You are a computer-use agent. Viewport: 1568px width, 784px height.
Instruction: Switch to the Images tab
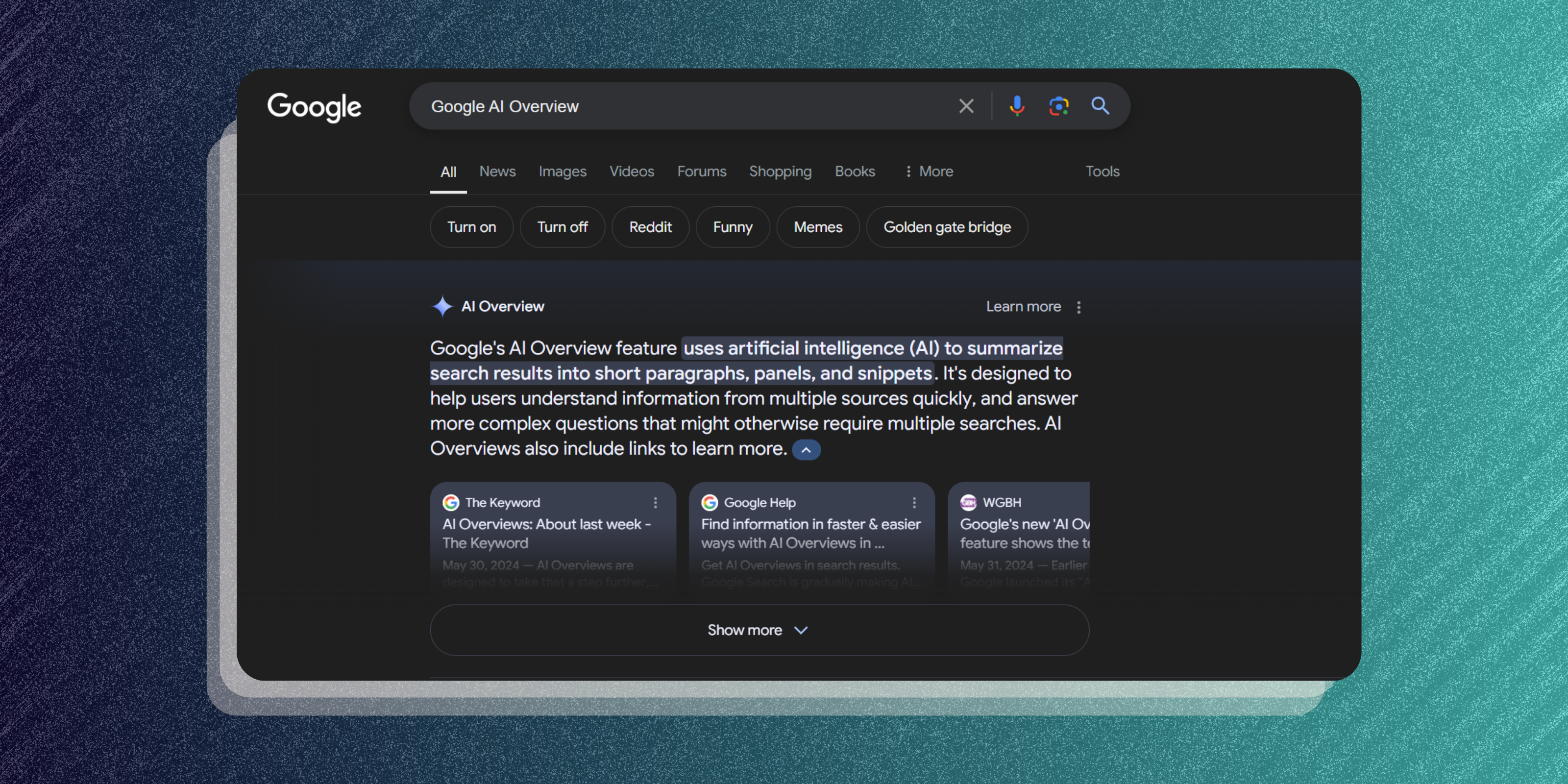click(x=563, y=171)
